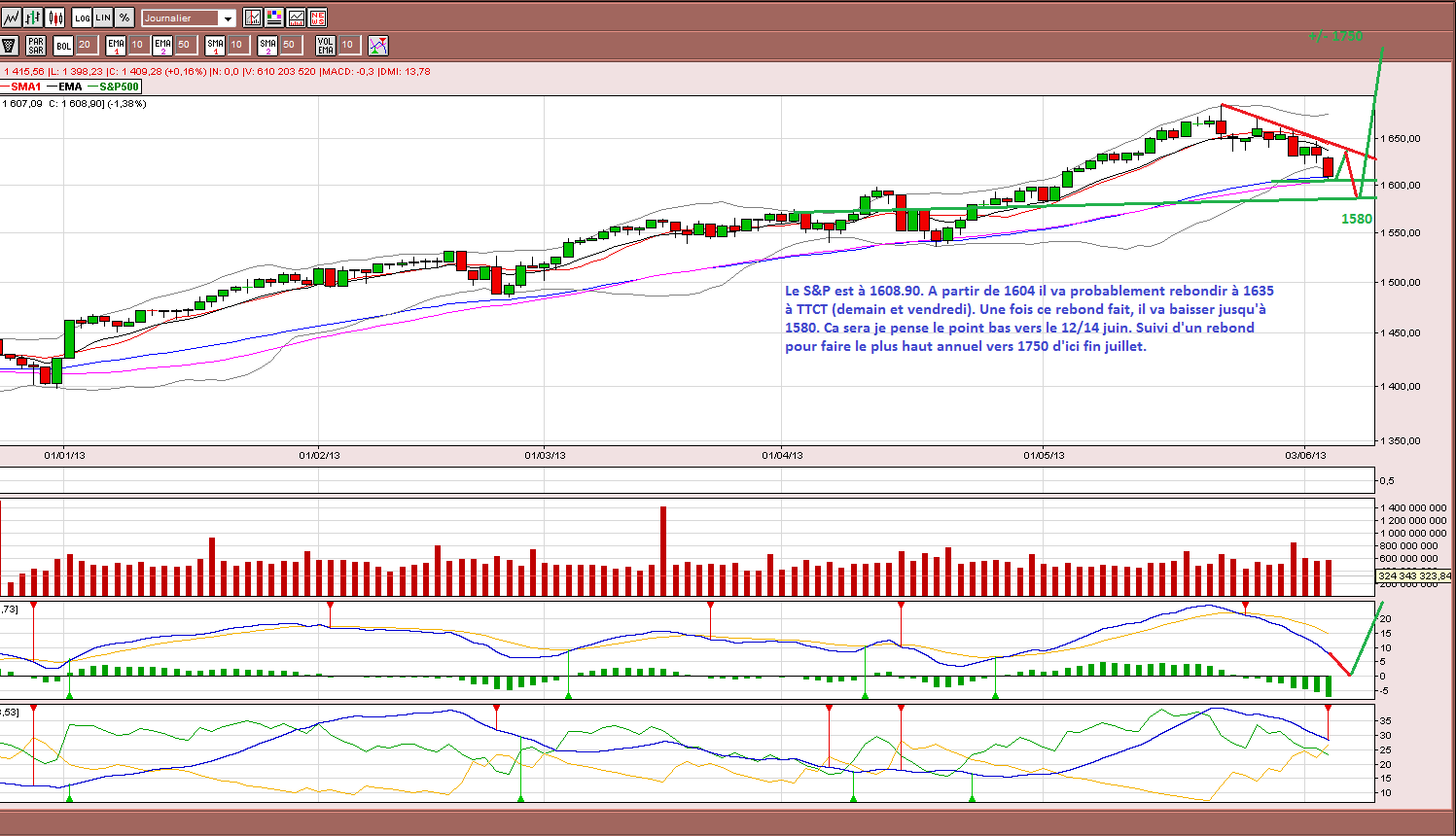Open the color palette settings icon
This screenshot has height=836, width=1456.
(x=274, y=17)
